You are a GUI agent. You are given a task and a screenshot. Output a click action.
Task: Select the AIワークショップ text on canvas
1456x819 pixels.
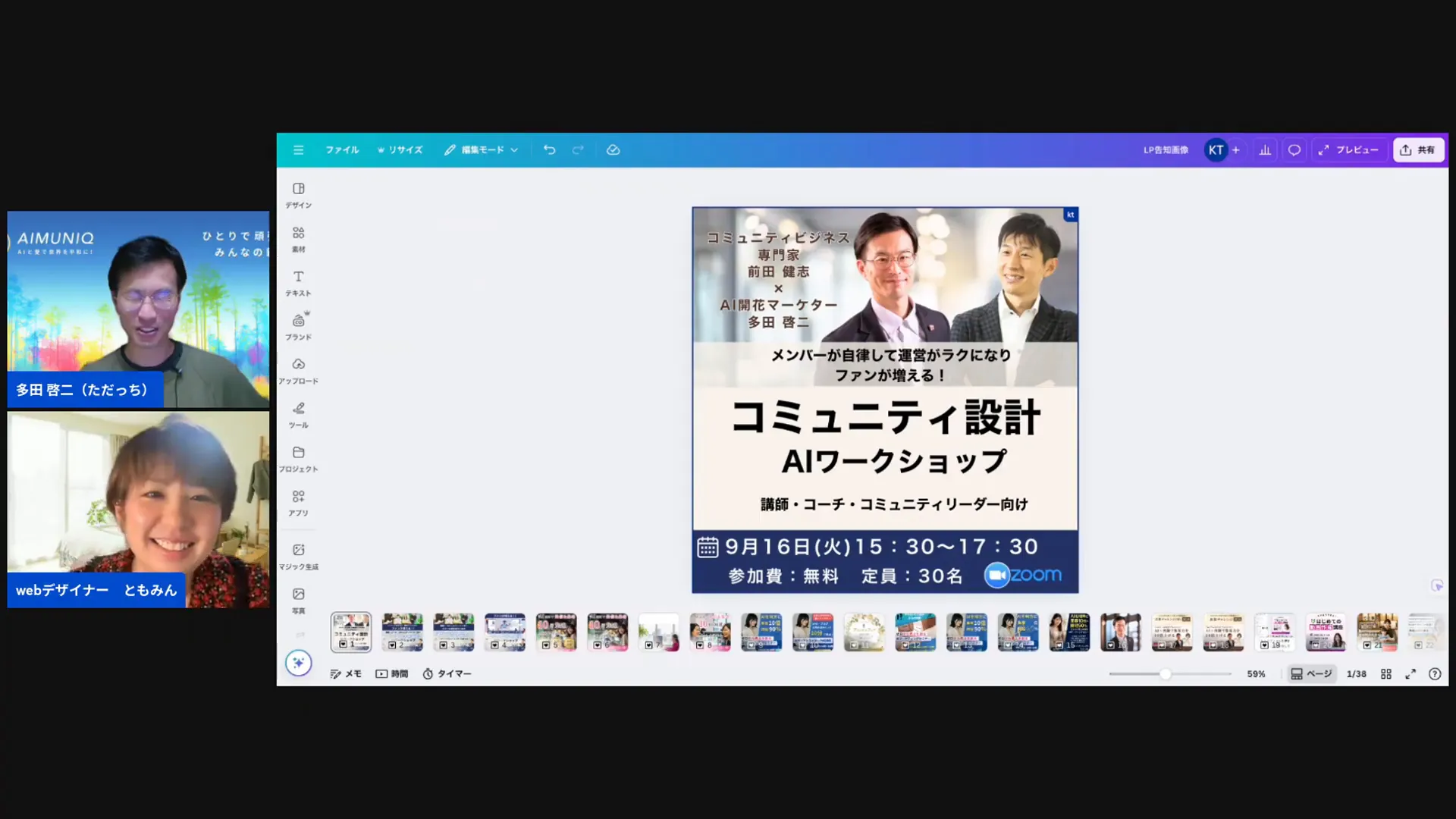pyautogui.click(x=894, y=461)
